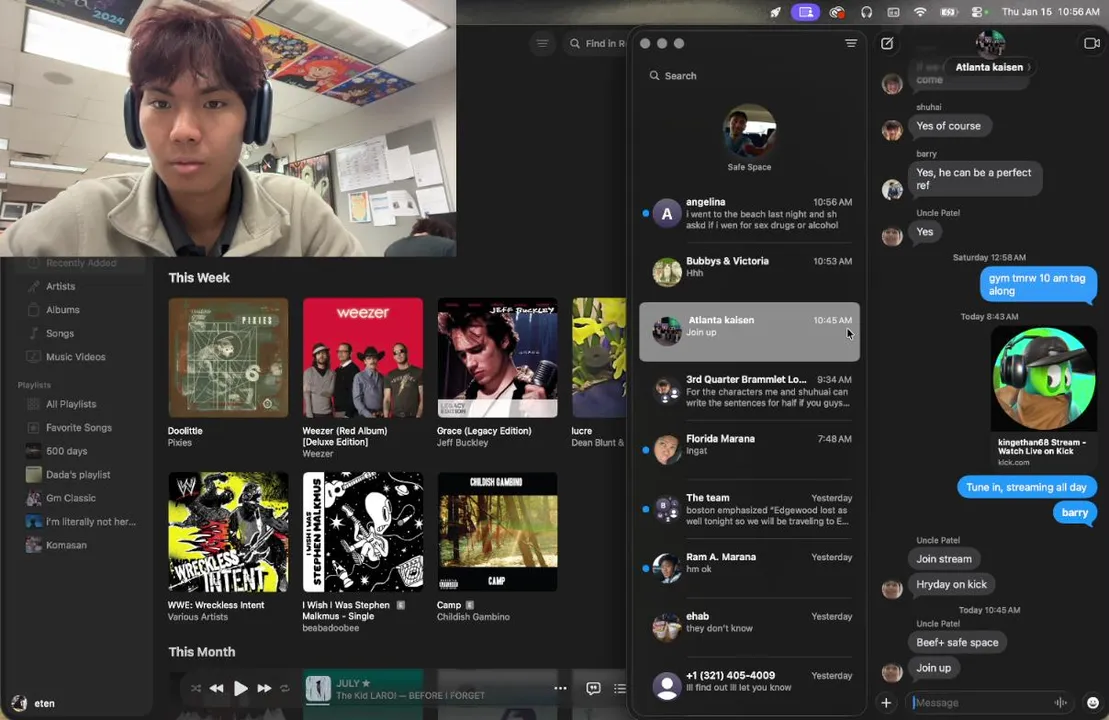
Task: Click the now playing JULY artwork
Action: 318,688
